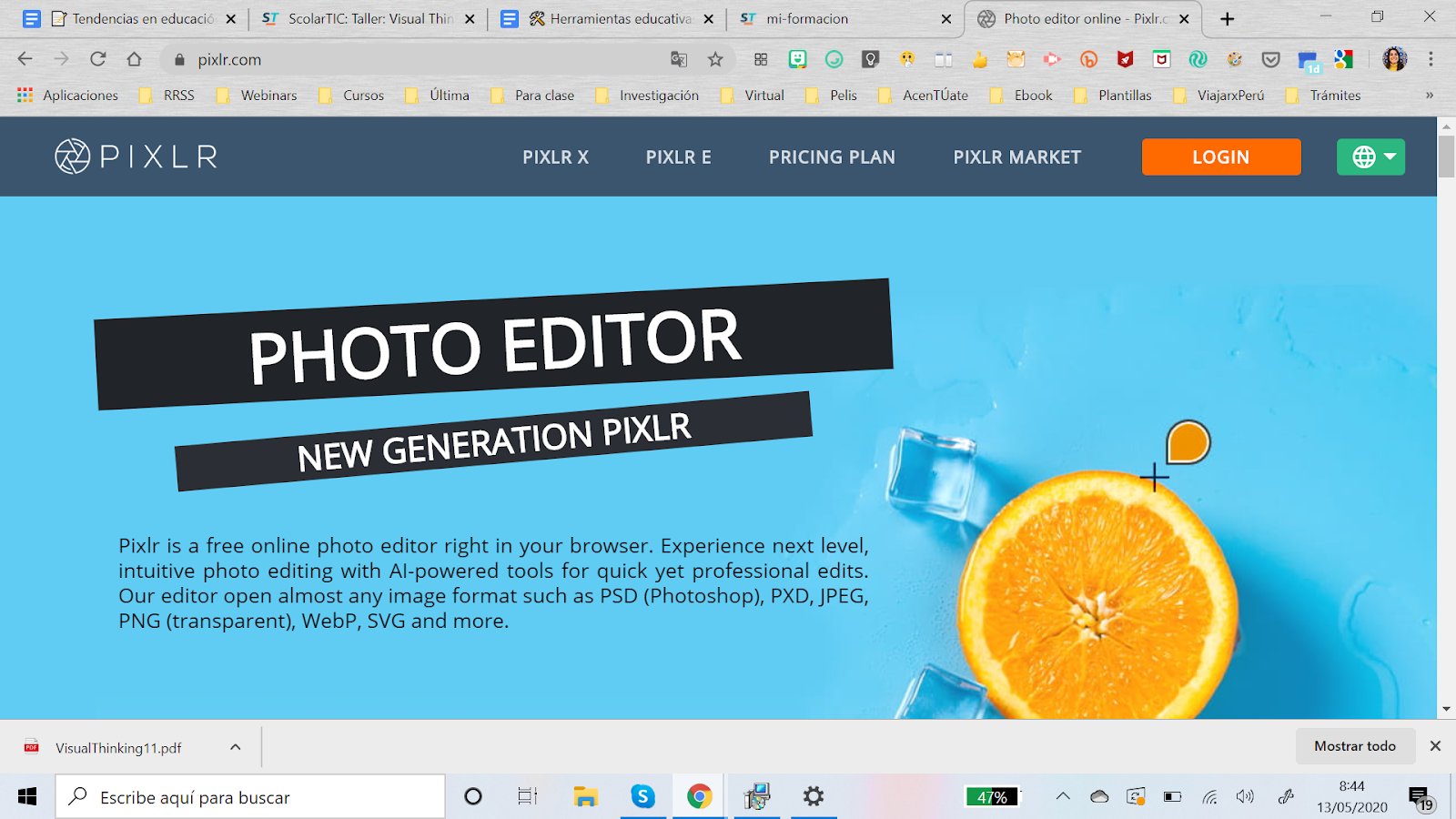Open the Grammarly extension icon
The image size is (1456, 819).
[x=834, y=59]
